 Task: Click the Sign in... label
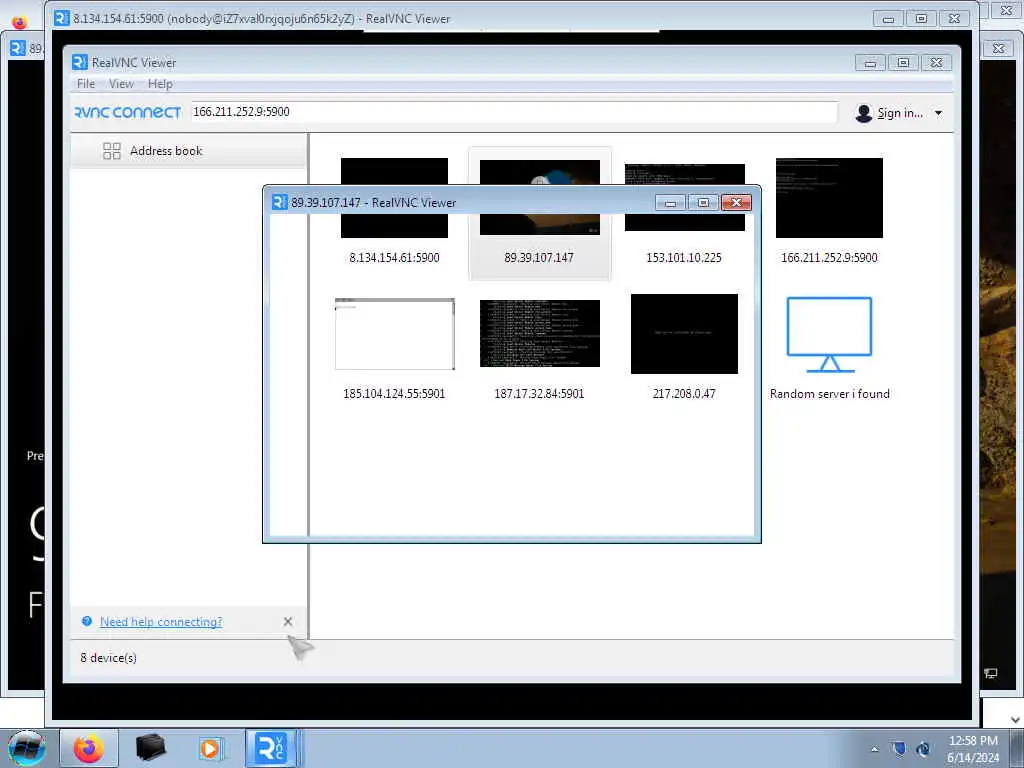click(900, 113)
